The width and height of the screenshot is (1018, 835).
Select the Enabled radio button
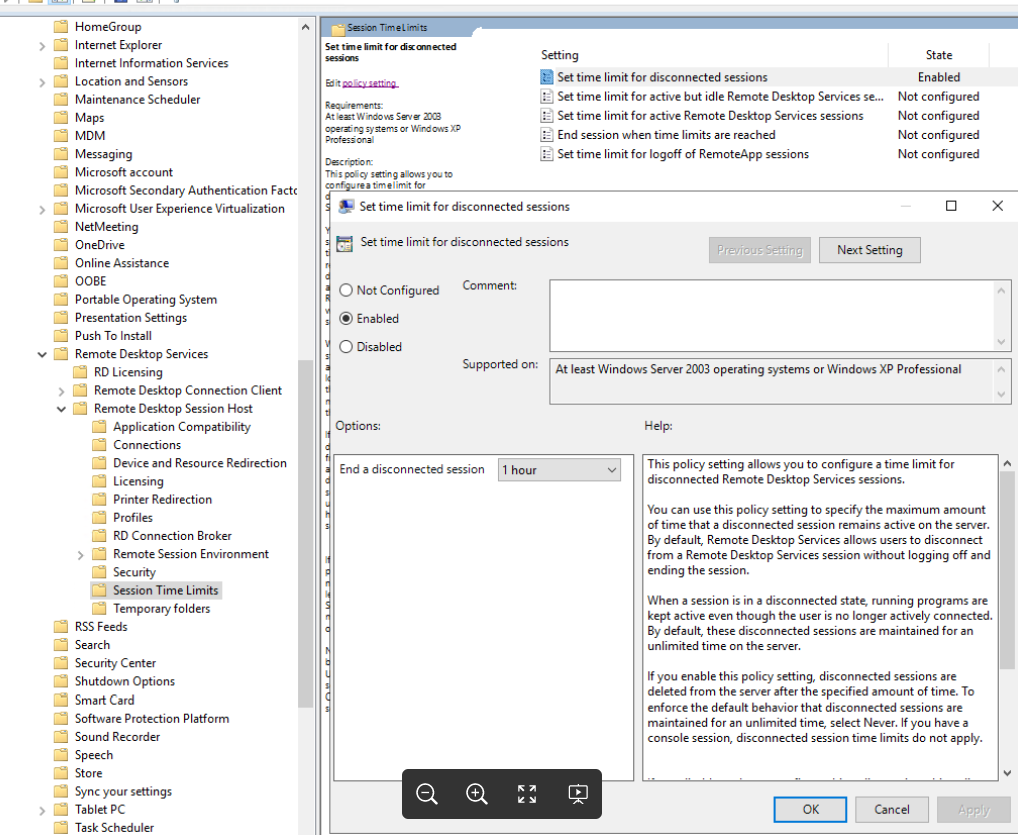pos(346,319)
